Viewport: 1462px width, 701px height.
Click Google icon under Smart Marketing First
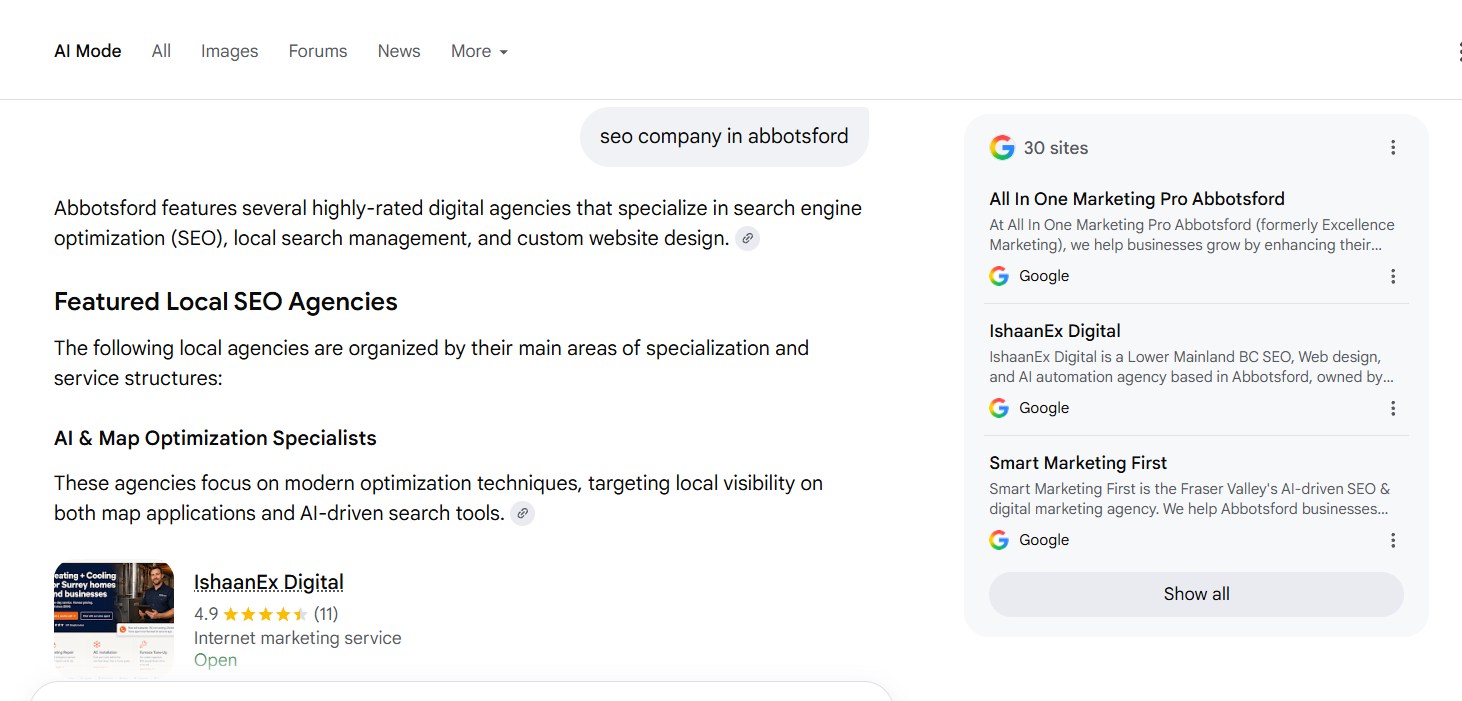click(x=999, y=540)
